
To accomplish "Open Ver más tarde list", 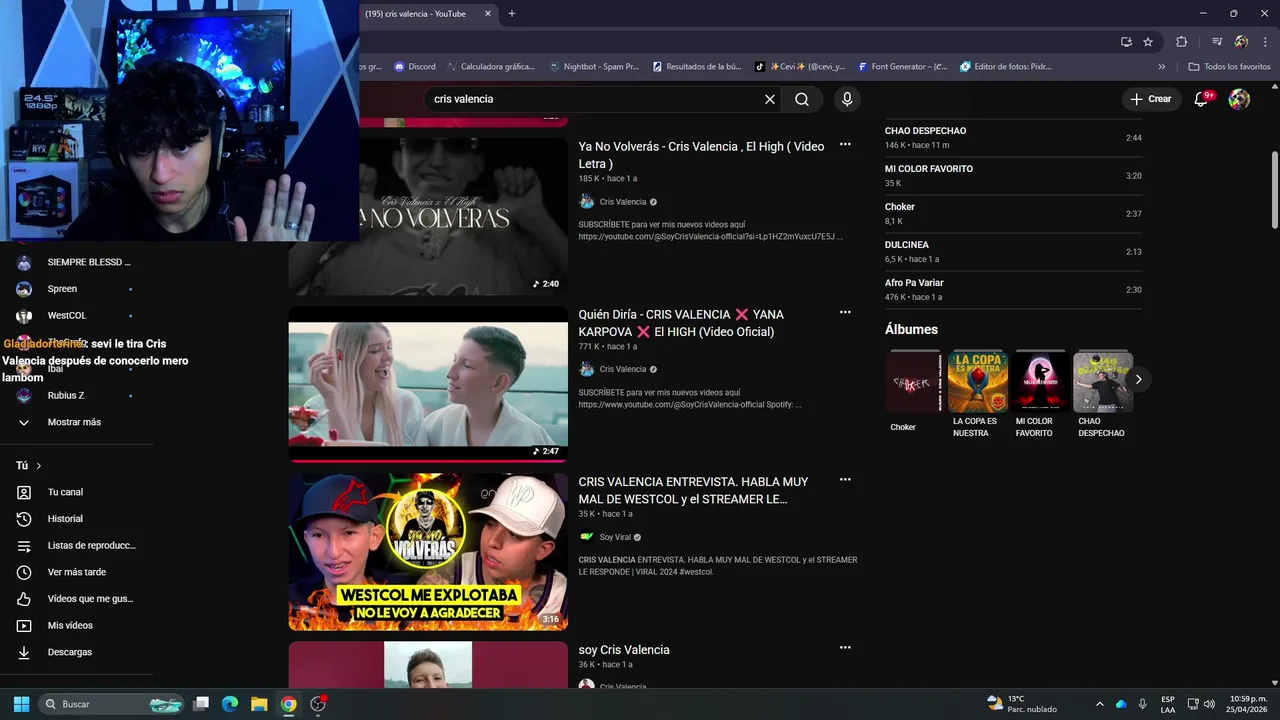I will point(75,572).
